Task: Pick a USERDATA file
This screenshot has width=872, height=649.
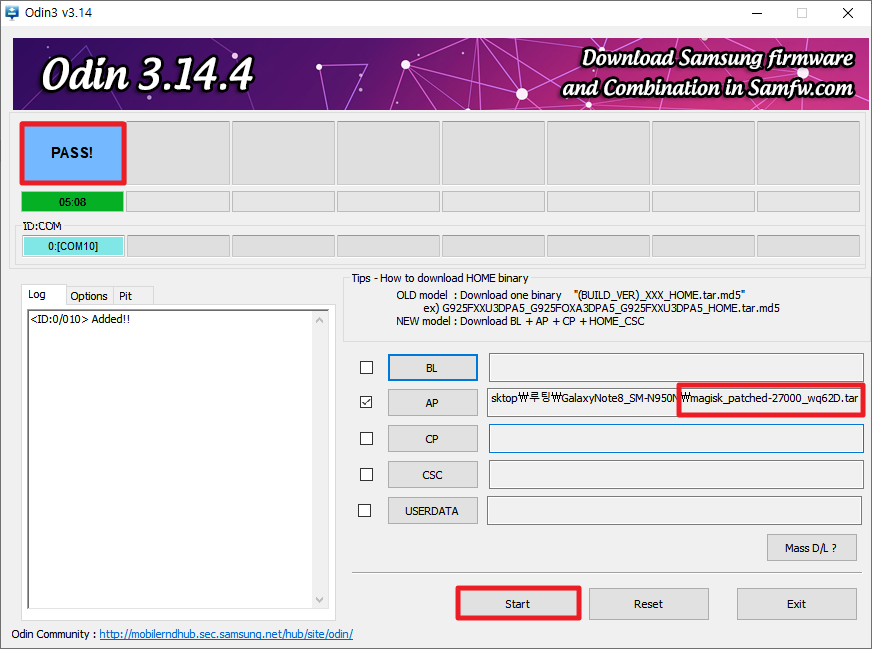Action: 433,511
